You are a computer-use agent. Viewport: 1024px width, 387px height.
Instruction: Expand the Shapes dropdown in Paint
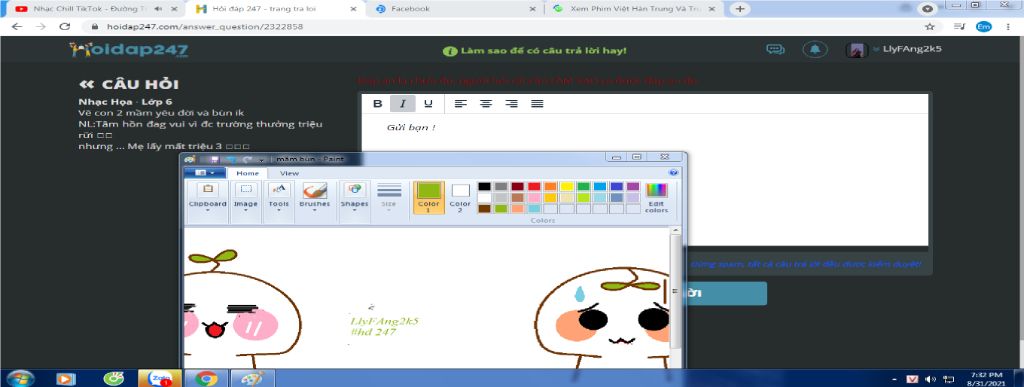(x=355, y=196)
